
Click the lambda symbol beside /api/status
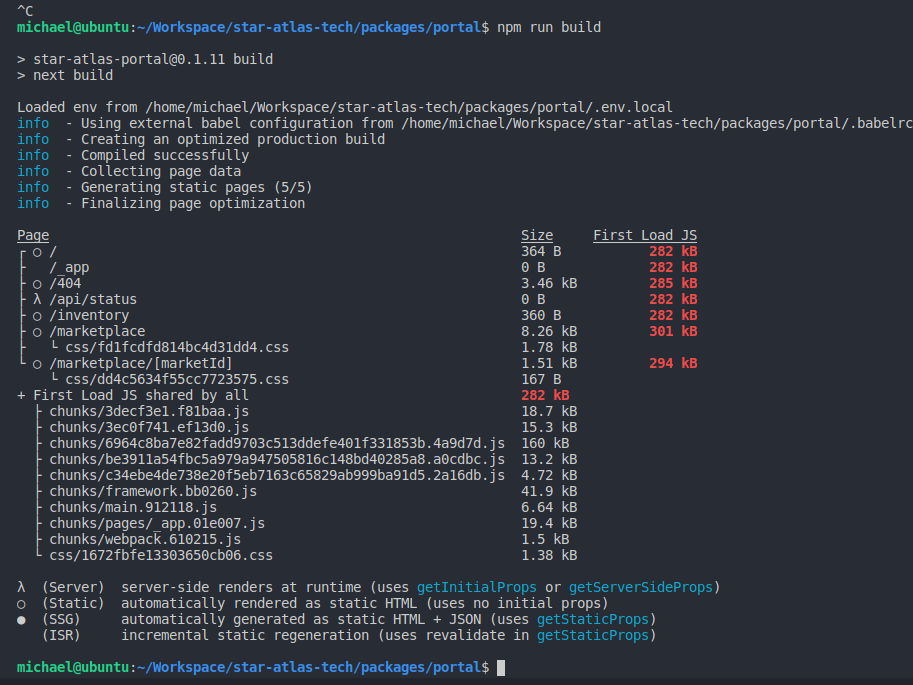[37, 299]
